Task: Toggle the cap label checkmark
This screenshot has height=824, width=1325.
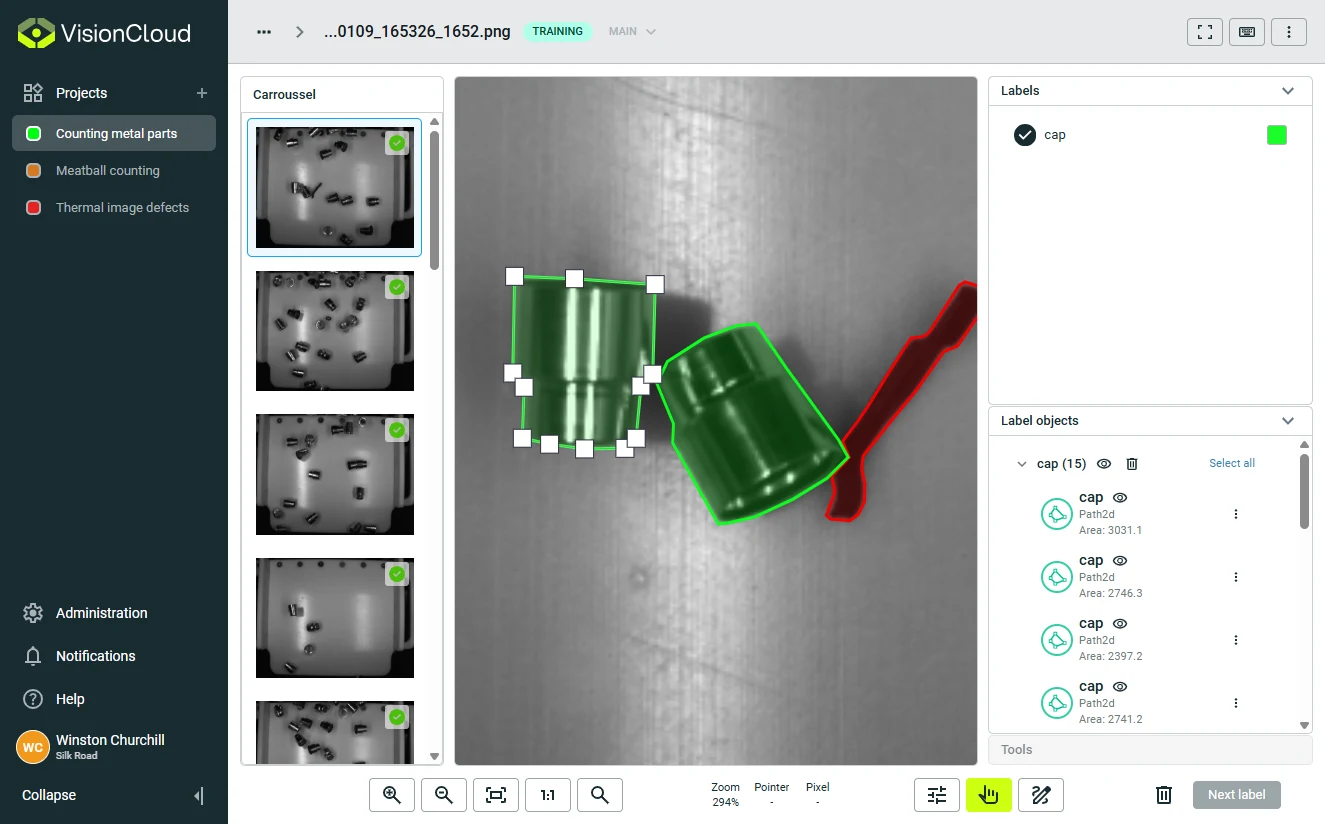Action: click(x=1024, y=135)
